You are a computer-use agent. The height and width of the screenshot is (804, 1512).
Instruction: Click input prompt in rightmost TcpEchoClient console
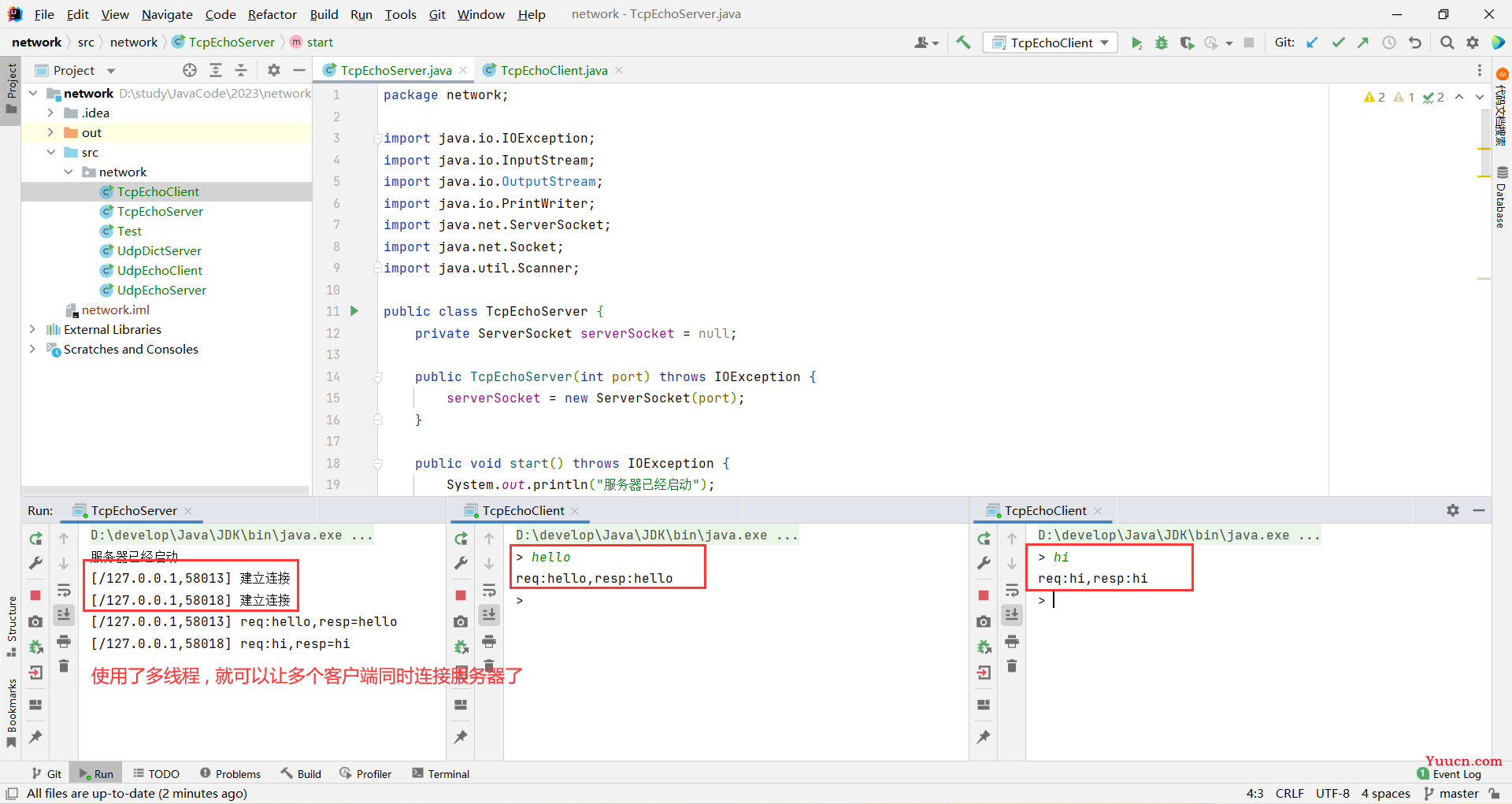click(x=1054, y=600)
